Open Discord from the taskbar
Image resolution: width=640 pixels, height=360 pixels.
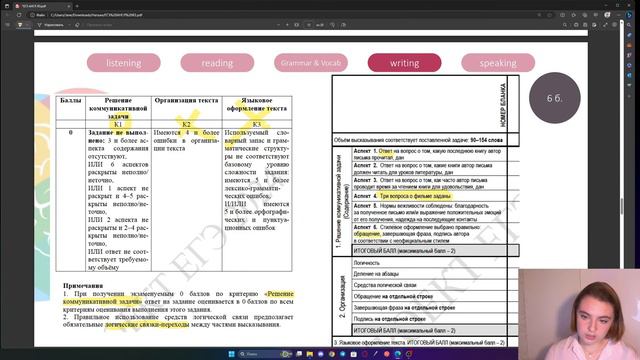(321, 354)
